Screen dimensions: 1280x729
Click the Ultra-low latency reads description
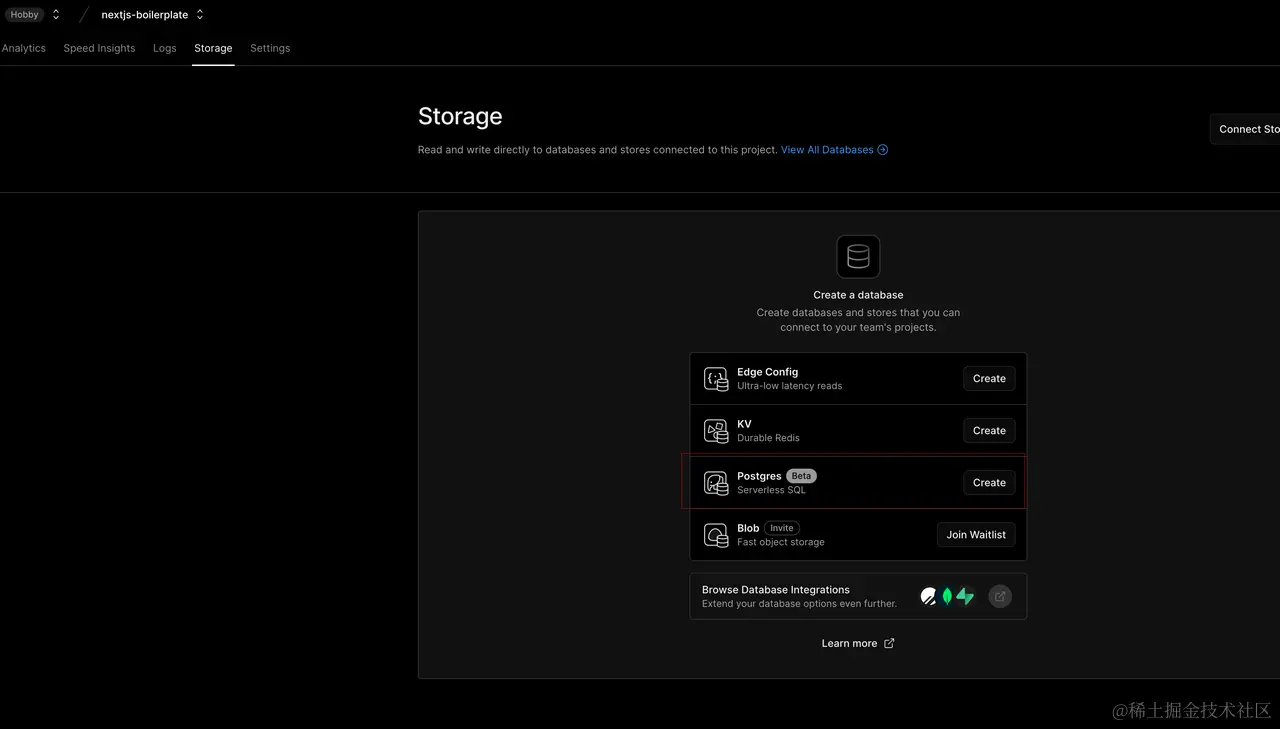tap(790, 386)
